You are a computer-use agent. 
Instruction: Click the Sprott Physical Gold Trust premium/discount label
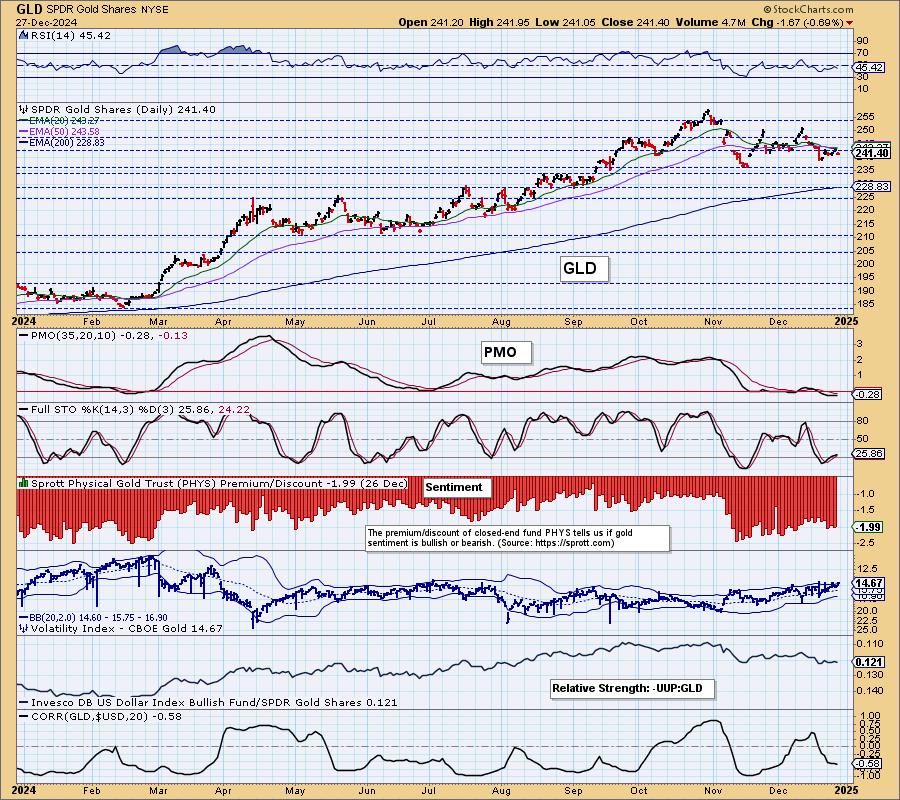click(219, 483)
